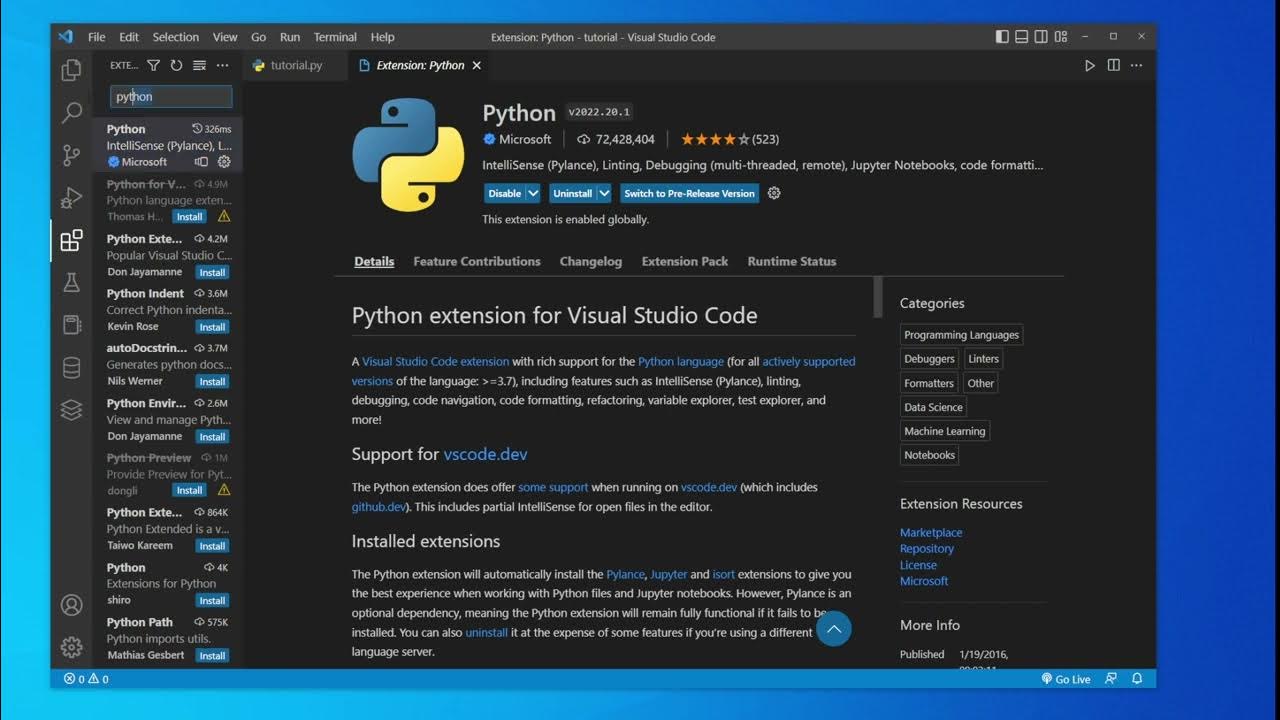Viewport: 1280px width, 720px height.
Task: Open the Source Control view
Action: [x=71, y=155]
